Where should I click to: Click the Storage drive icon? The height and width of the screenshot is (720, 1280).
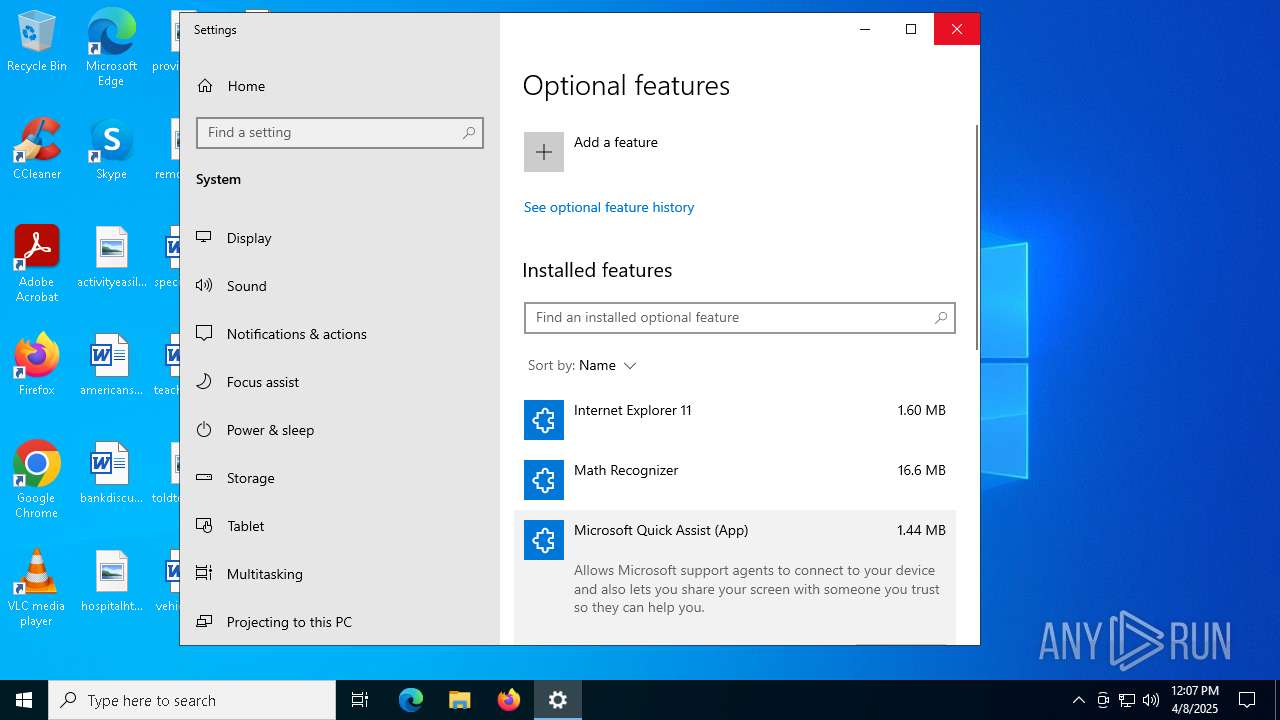[x=204, y=478]
